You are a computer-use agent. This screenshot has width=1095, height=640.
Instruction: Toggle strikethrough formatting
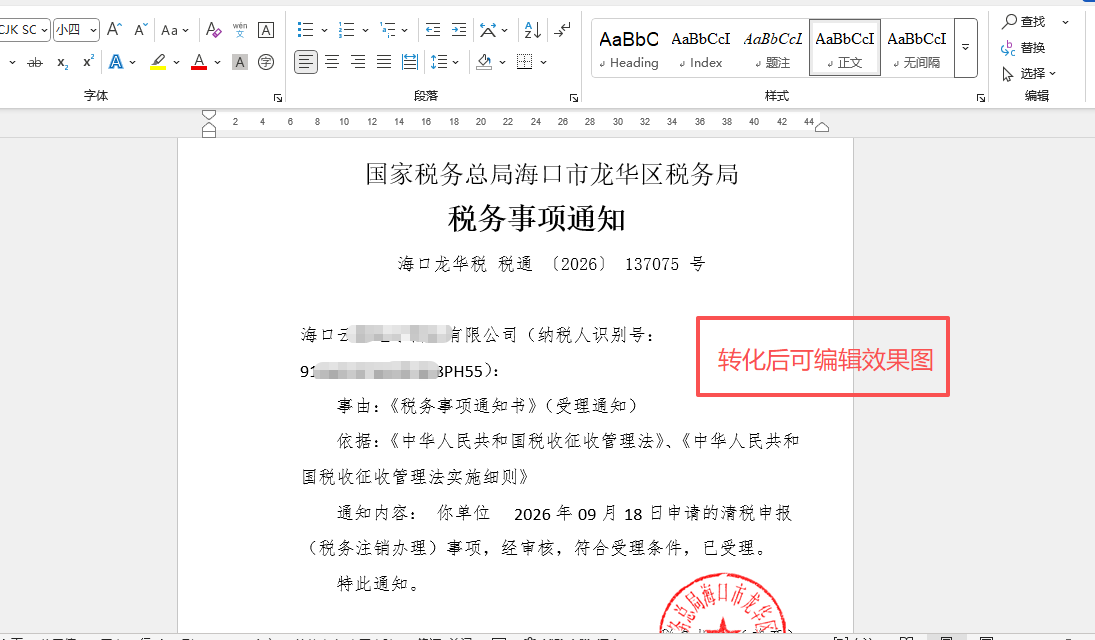pos(34,62)
